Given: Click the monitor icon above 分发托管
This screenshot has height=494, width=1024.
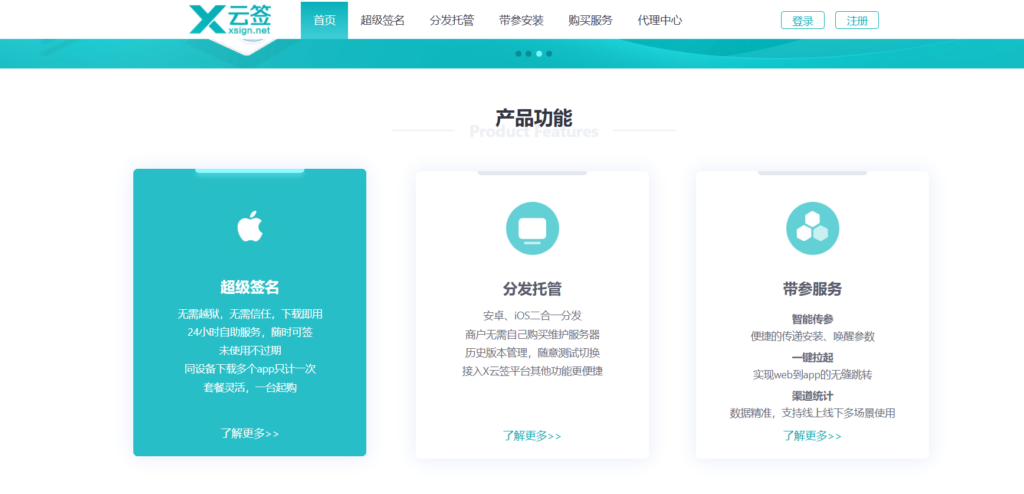Looking at the screenshot, I should (x=532, y=227).
